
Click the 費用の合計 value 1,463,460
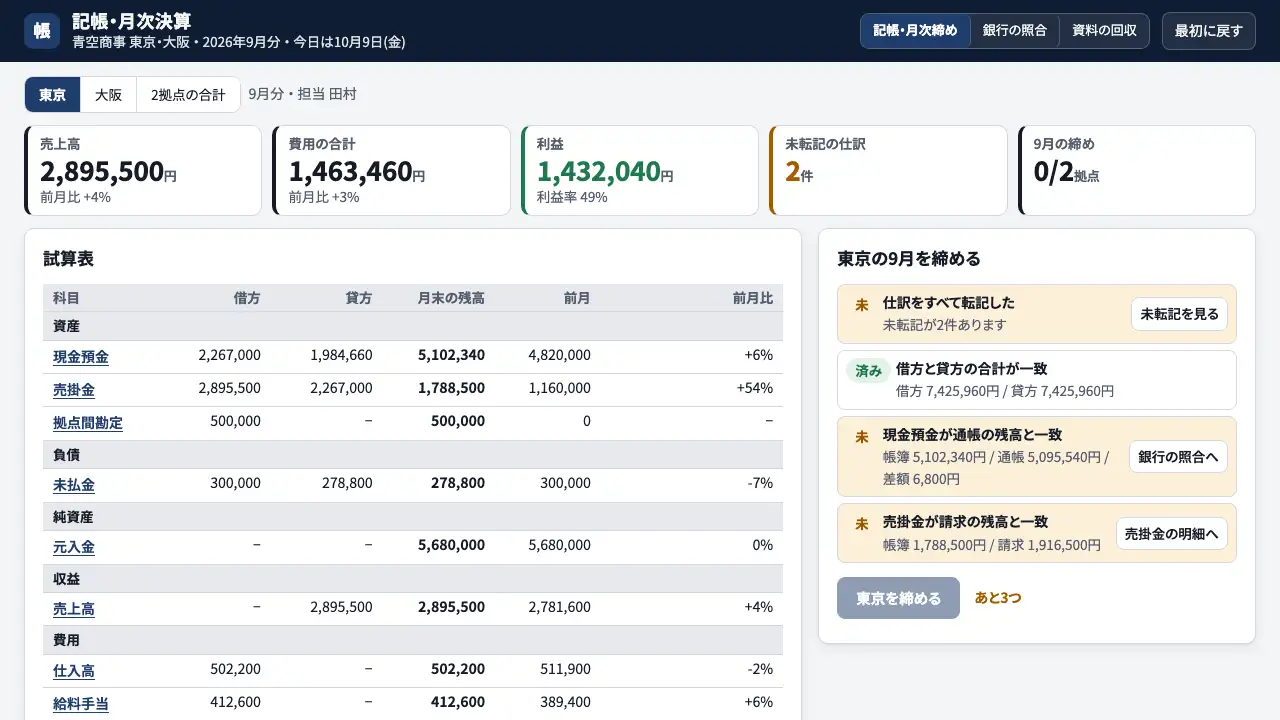pyautogui.click(x=350, y=172)
